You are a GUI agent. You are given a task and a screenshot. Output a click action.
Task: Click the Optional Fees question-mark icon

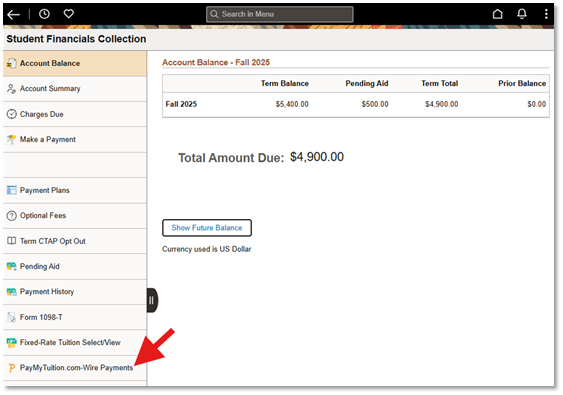(11, 216)
